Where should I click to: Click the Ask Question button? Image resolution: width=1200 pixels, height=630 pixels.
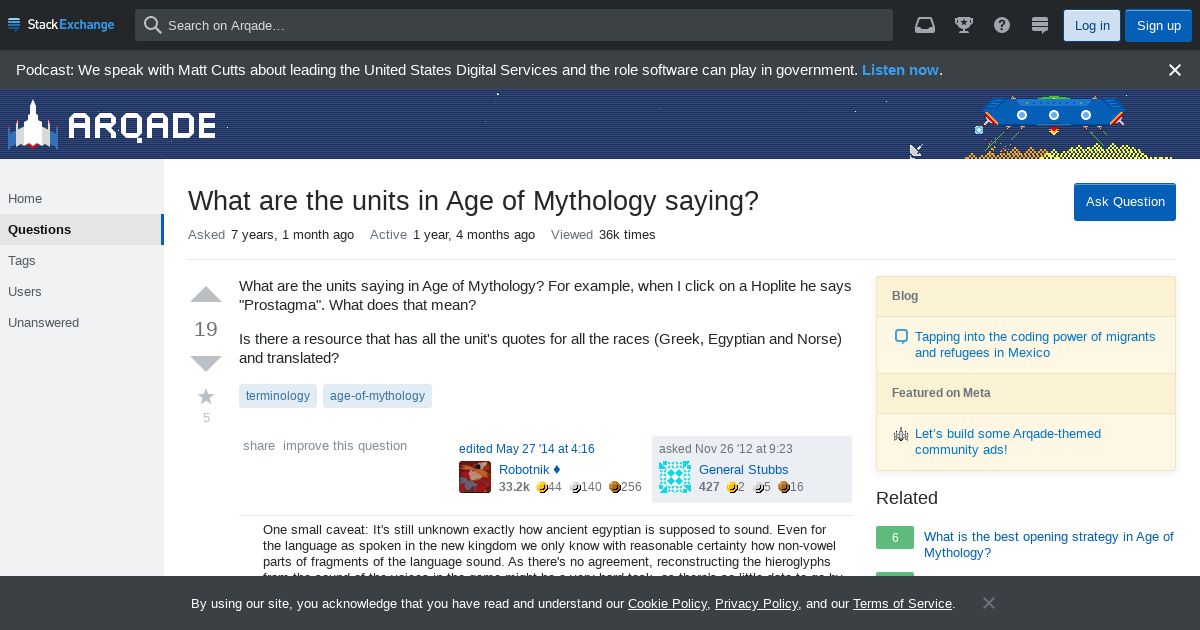pyautogui.click(x=1125, y=202)
